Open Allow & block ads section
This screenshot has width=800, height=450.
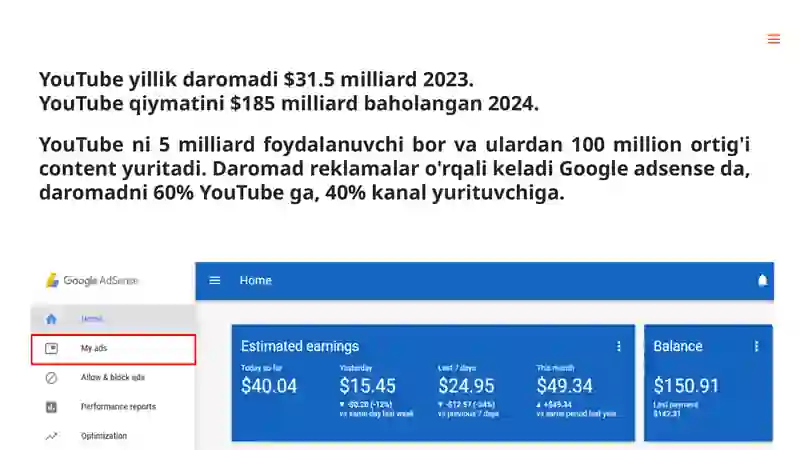(x=113, y=378)
